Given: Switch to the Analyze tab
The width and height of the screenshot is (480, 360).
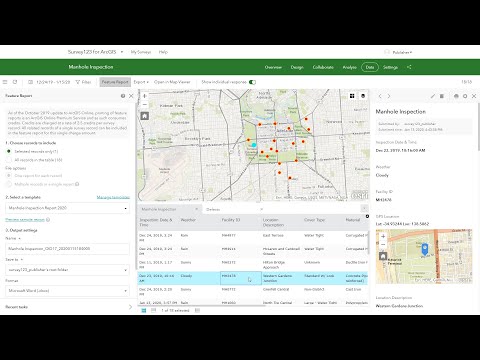Looking at the screenshot, I should click(350, 67).
